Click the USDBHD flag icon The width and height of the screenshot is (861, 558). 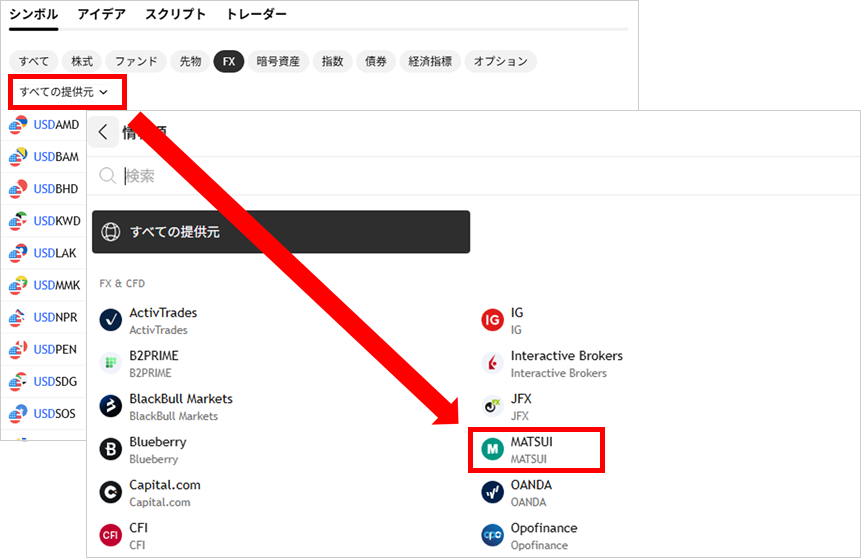pos(18,189)
